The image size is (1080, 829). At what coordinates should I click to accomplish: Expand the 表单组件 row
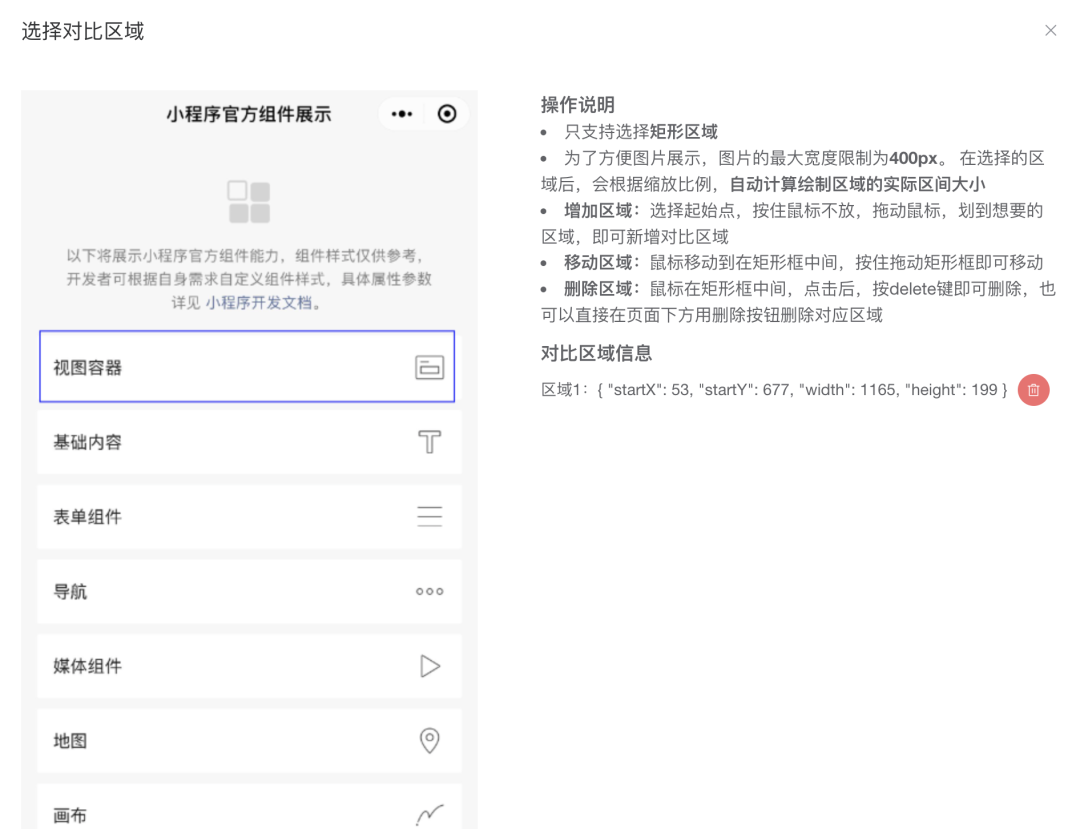point(249,516)
